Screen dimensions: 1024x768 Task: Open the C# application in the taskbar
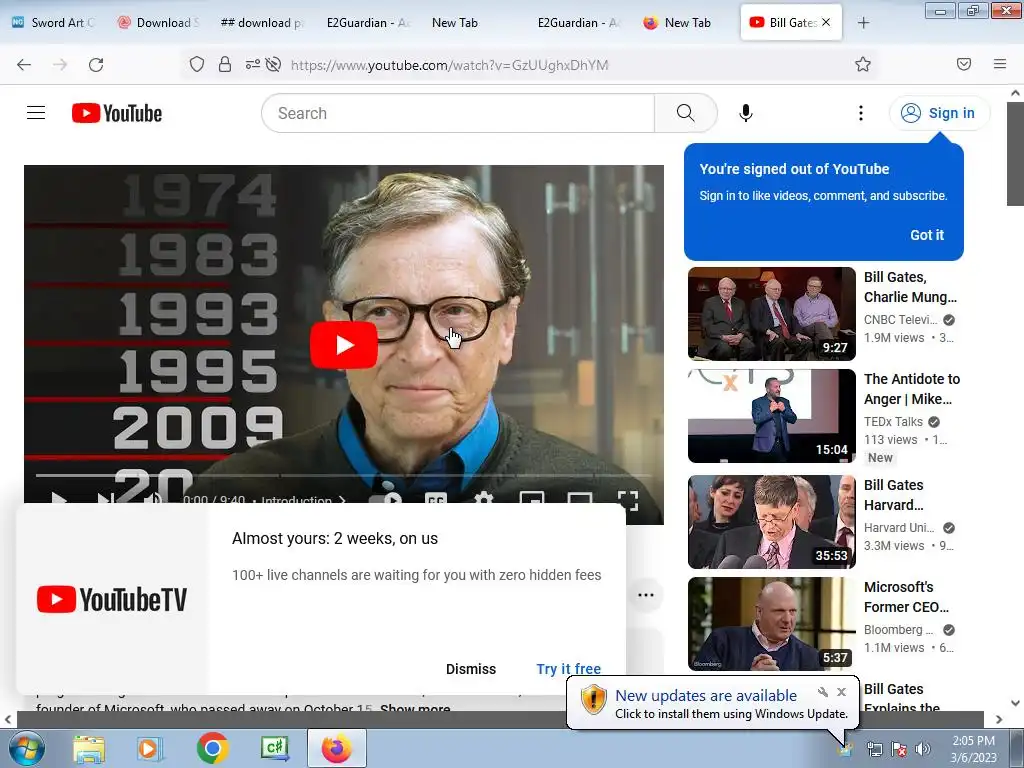pos(275,748)
